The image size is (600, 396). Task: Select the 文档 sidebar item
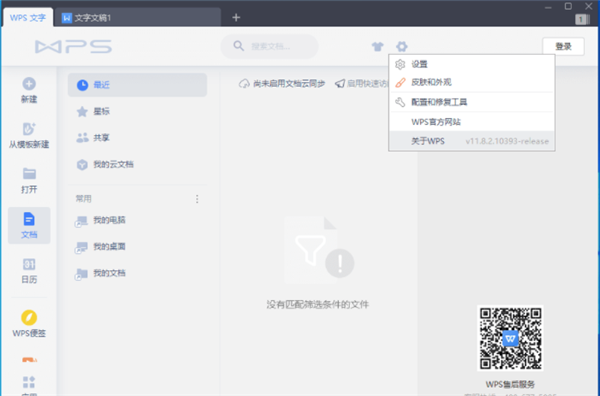click(29, 225)
